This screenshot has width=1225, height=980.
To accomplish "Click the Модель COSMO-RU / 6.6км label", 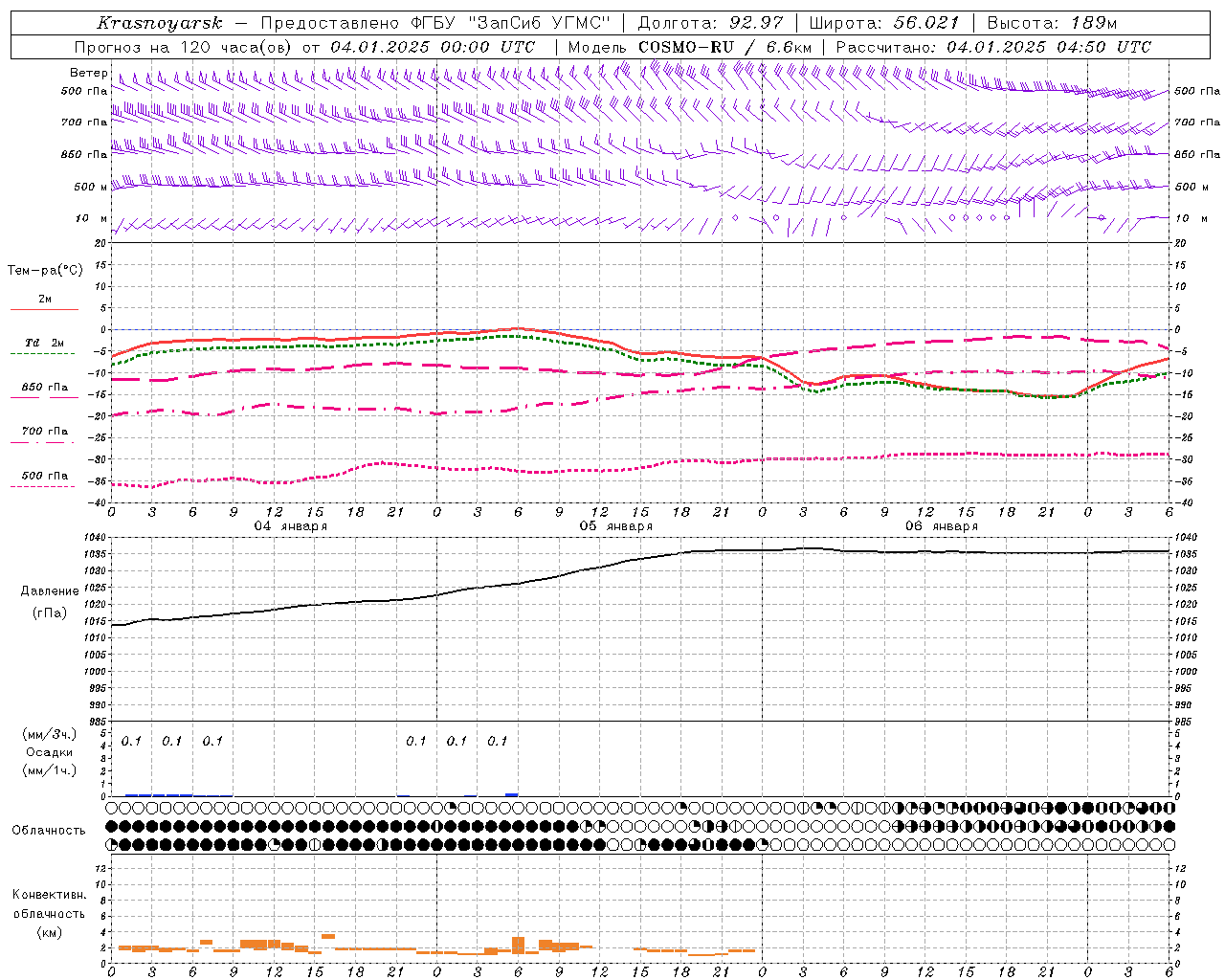I will (689, 47).
